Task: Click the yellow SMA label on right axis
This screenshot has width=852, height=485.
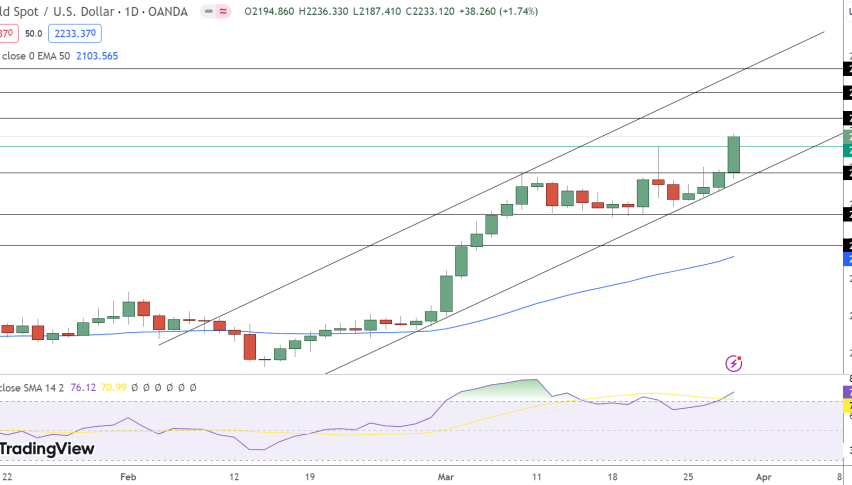Action: point(848,407)
